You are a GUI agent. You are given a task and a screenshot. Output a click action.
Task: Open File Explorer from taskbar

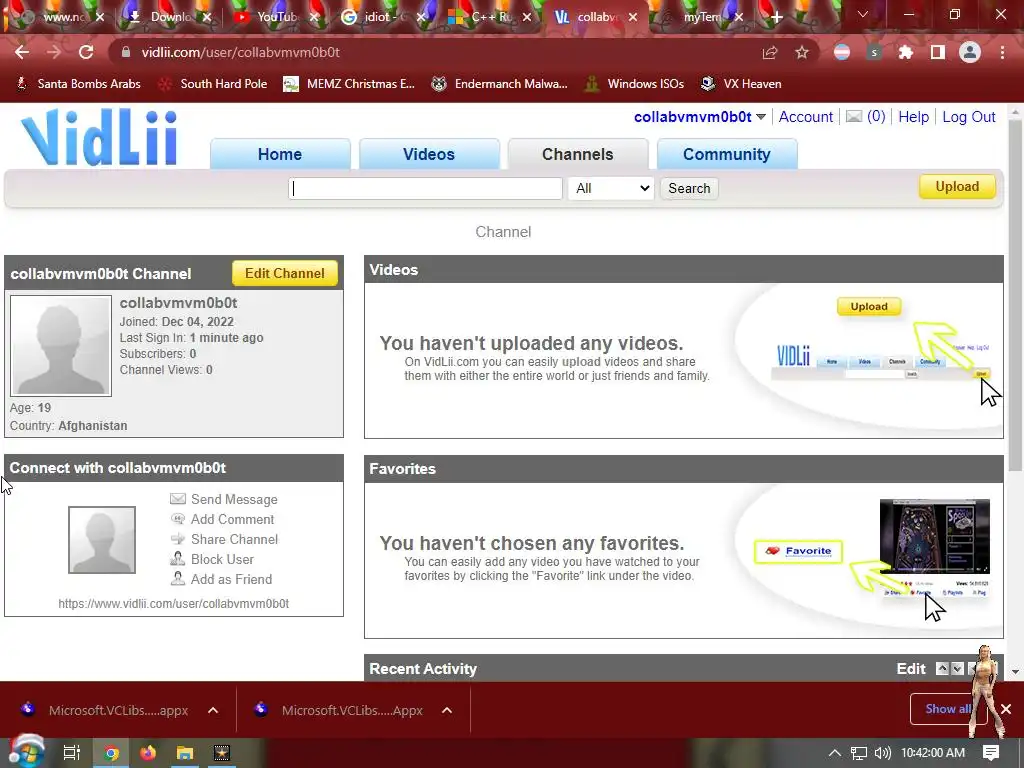pyautogui.click(x=185, y=753)
